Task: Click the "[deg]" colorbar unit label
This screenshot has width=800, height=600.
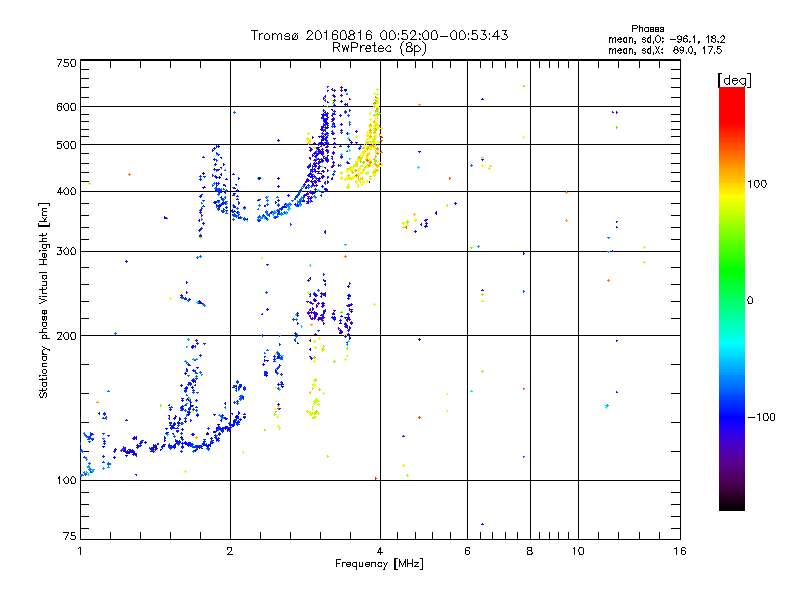Action: pos(734,80)
